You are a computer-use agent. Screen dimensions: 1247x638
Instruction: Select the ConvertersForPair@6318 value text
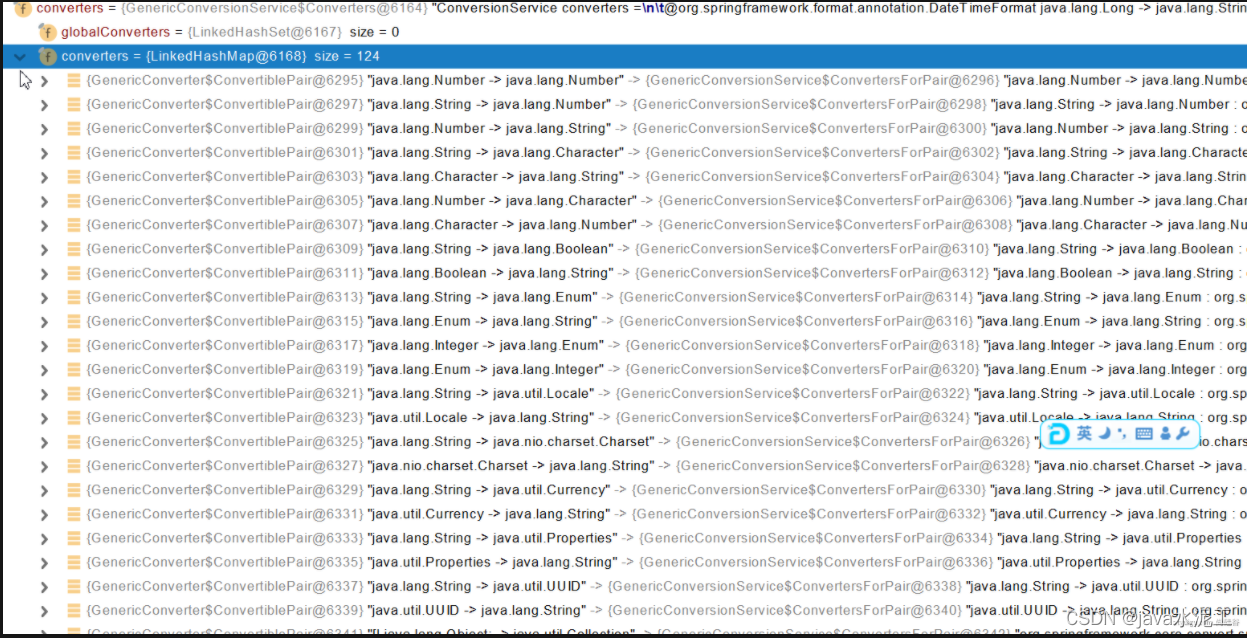[802, 345]
